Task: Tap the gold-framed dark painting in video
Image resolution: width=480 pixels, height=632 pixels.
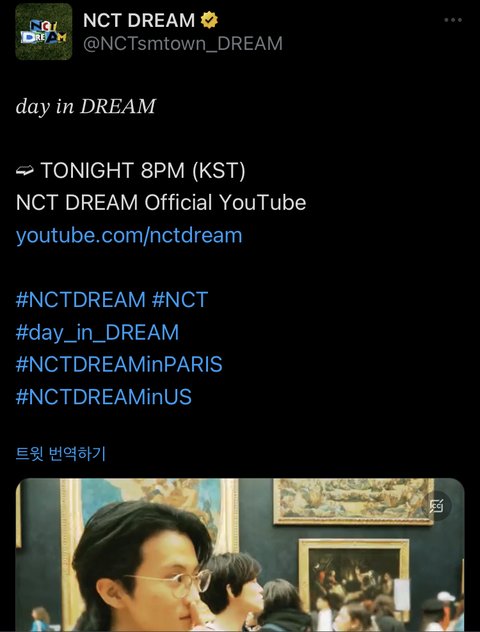Action: (353, 574)
